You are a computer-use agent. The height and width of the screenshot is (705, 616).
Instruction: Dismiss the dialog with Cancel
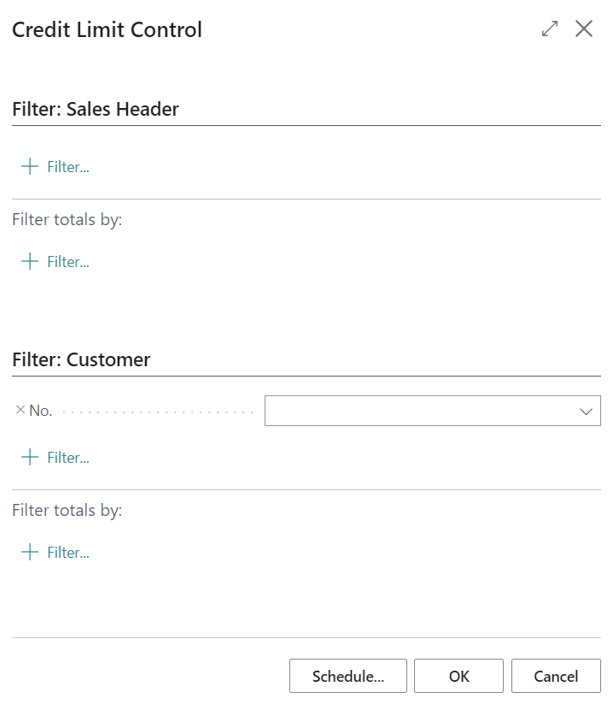tap(556, 676)
